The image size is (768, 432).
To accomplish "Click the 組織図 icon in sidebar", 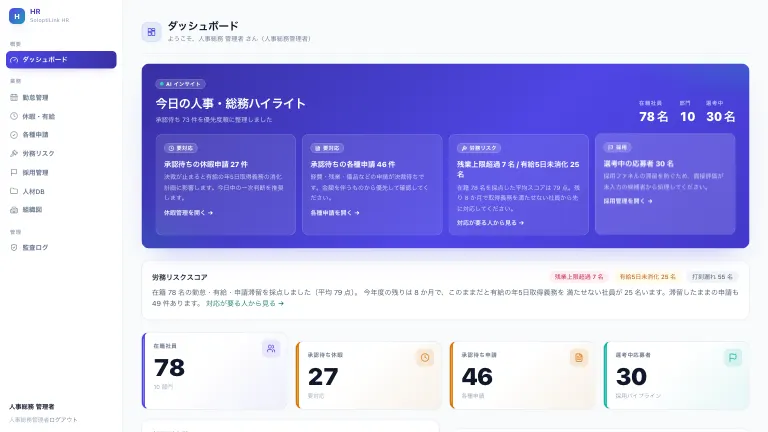I will coord(14,210).
